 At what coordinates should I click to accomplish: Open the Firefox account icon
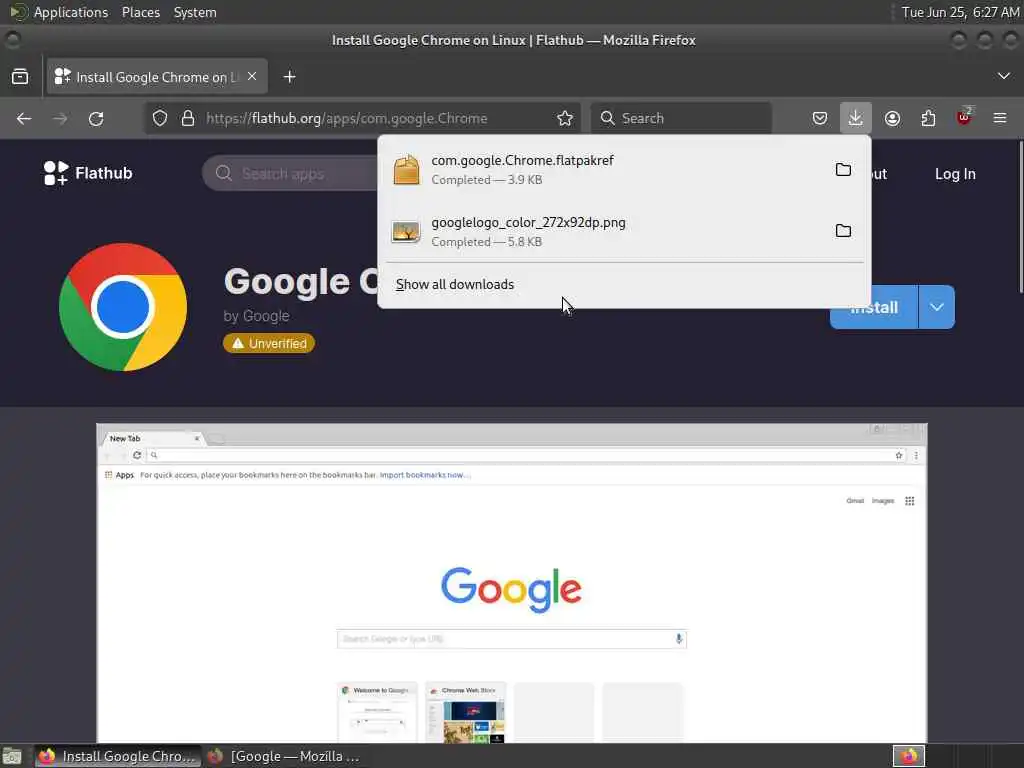[892, 118]
